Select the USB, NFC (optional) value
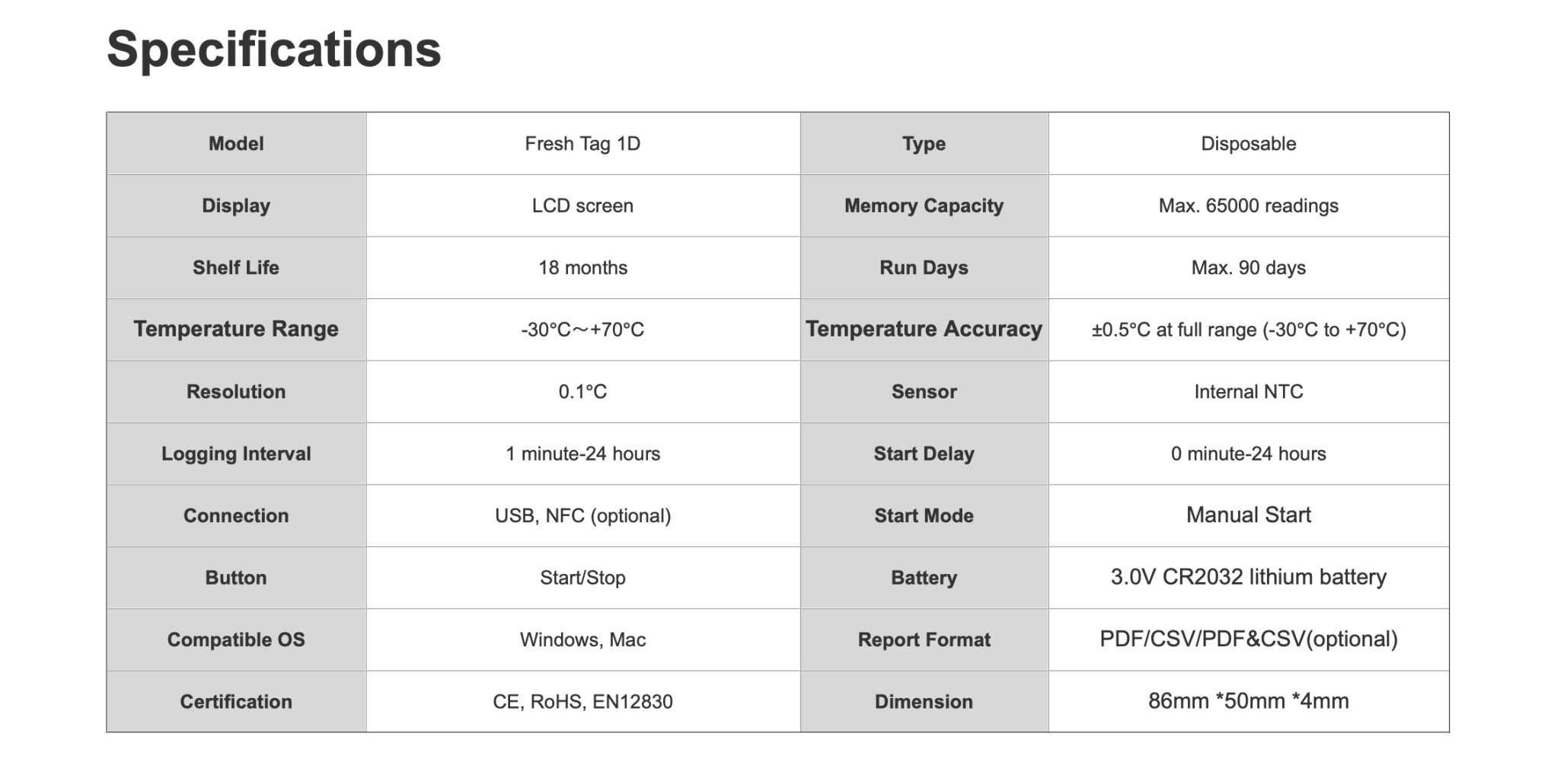This screenshot has width=1554, height=784. pos(582,516)
